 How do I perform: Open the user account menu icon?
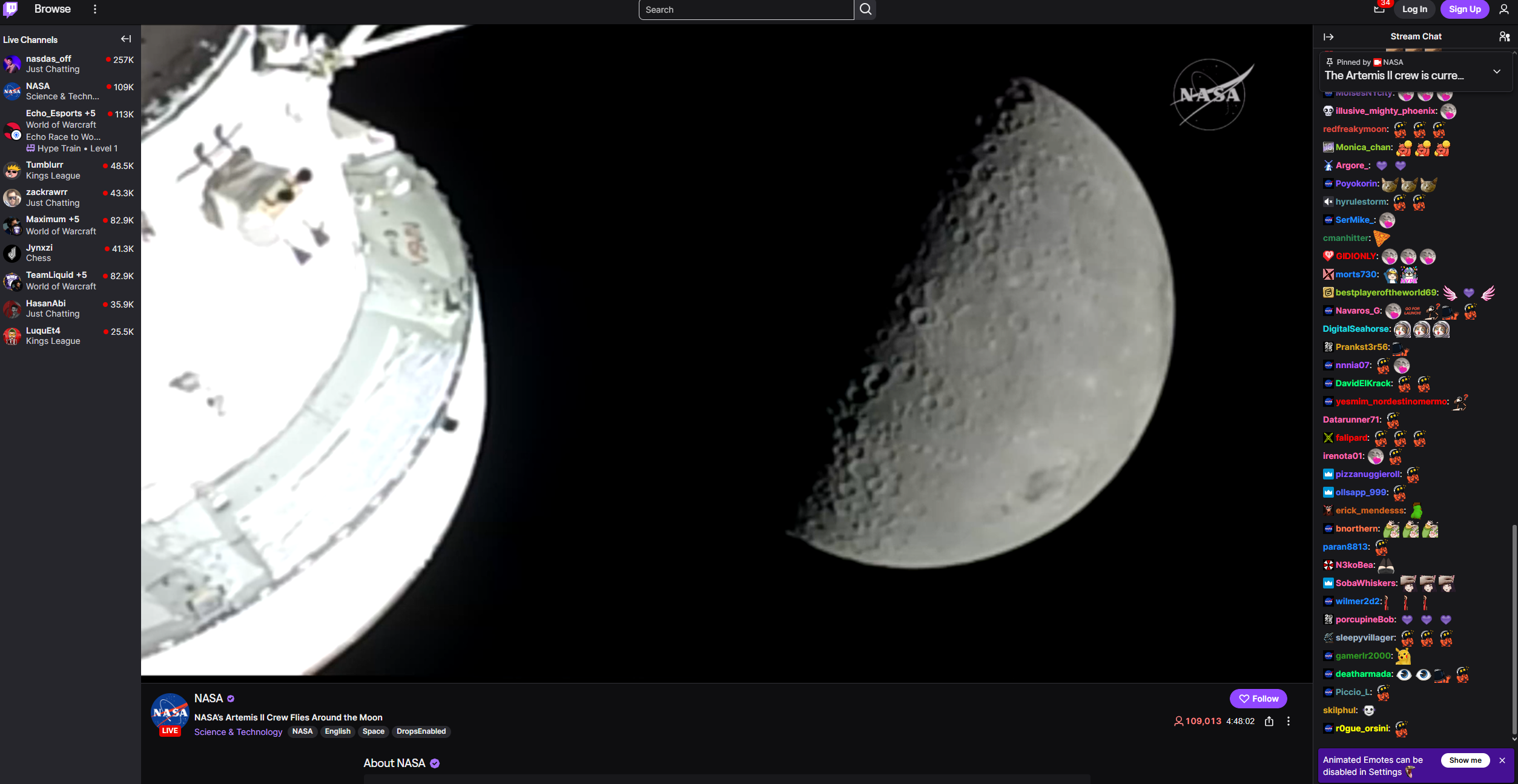1503,9
